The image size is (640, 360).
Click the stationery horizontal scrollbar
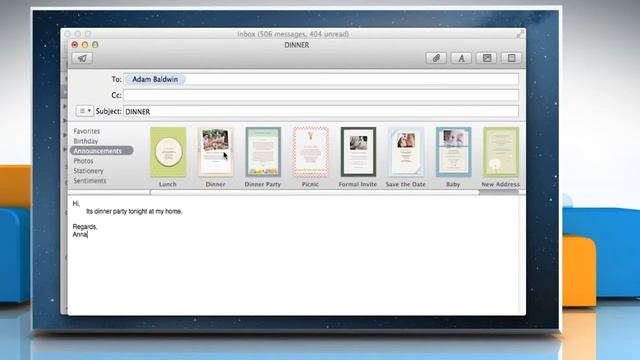coord(314,192)
